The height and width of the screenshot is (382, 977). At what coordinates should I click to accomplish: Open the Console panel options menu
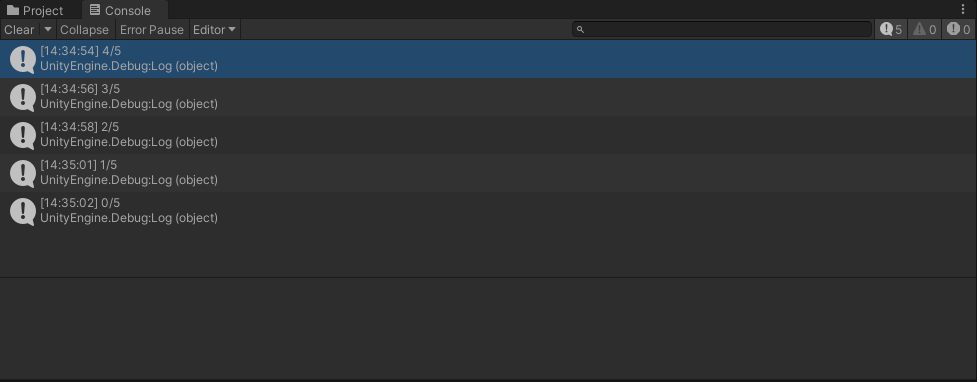point(963,9)
